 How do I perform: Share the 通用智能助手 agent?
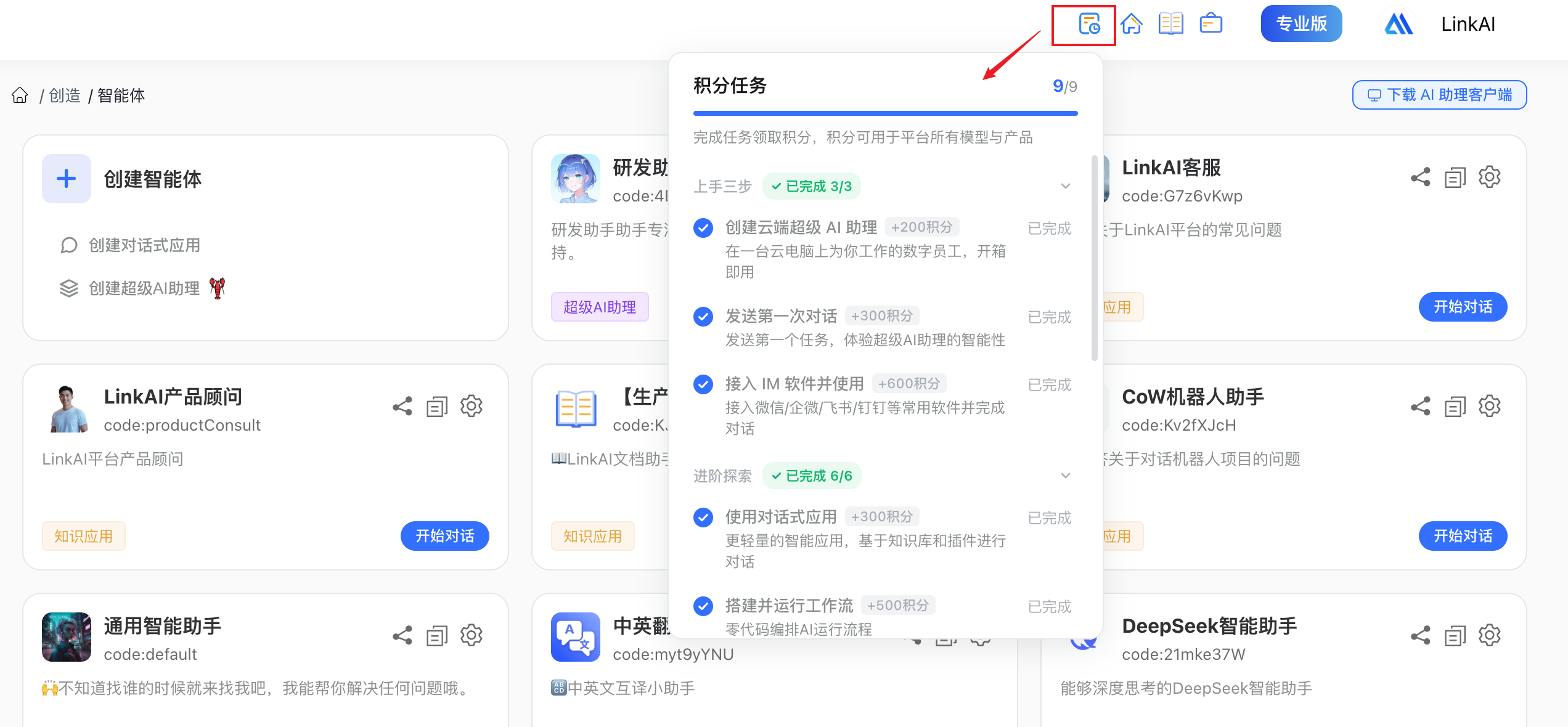[402, 636]
